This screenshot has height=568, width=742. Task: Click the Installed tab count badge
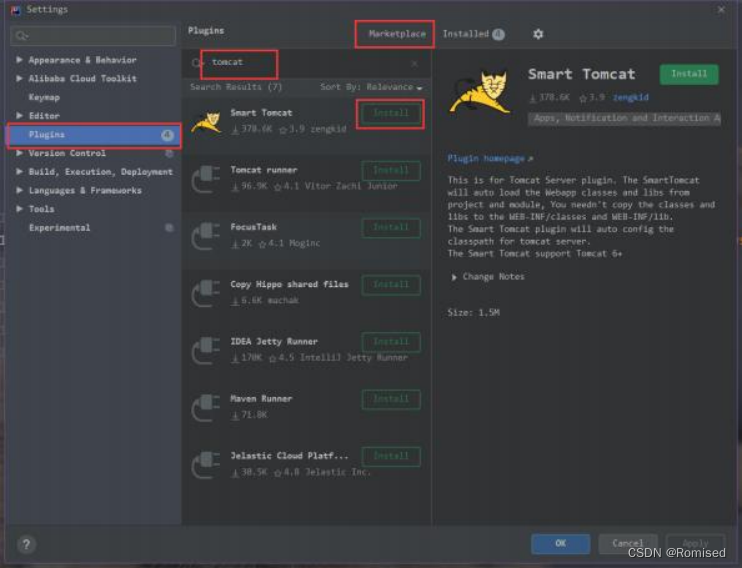point(498,34)
